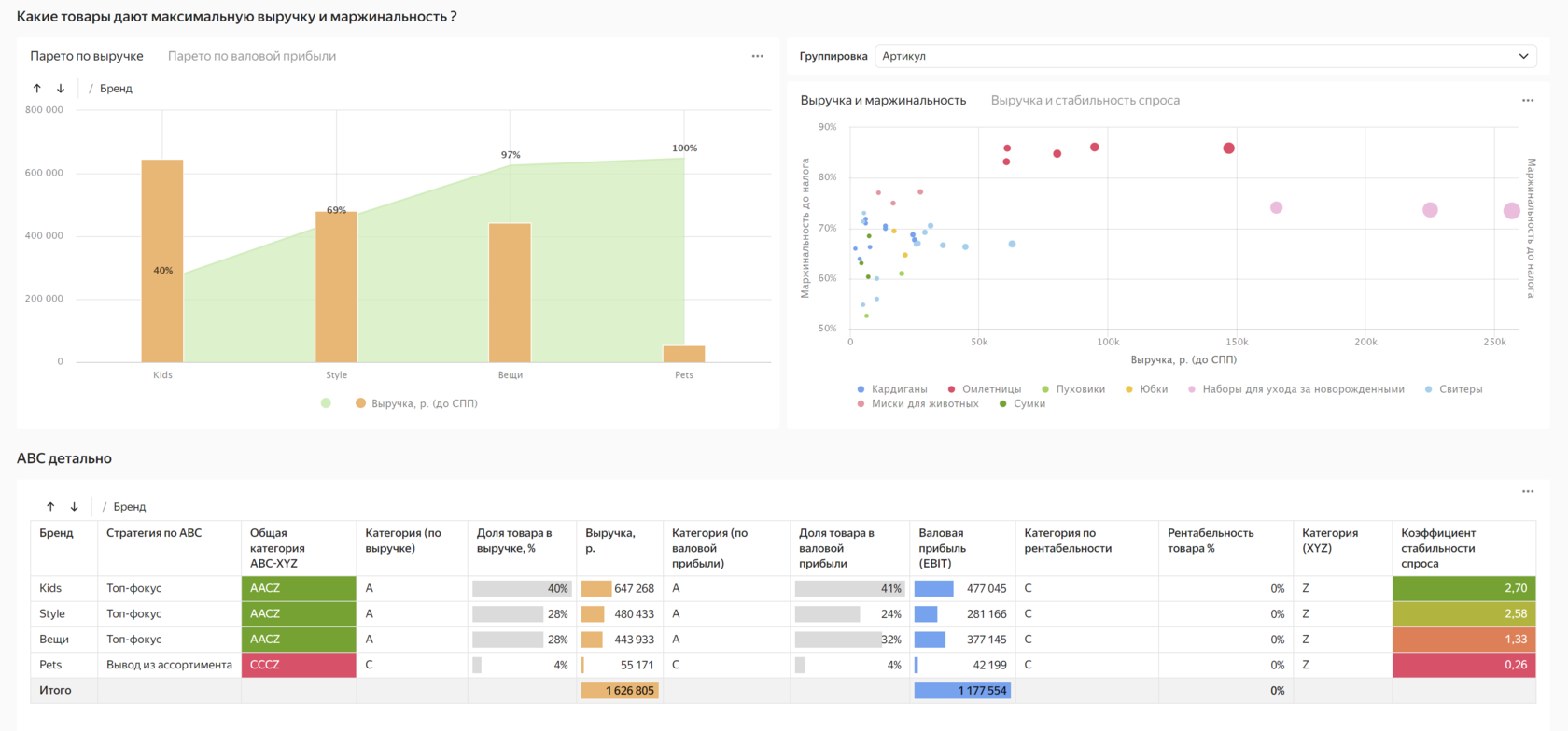Click the 281 166 gross profit value

(987, 613)
